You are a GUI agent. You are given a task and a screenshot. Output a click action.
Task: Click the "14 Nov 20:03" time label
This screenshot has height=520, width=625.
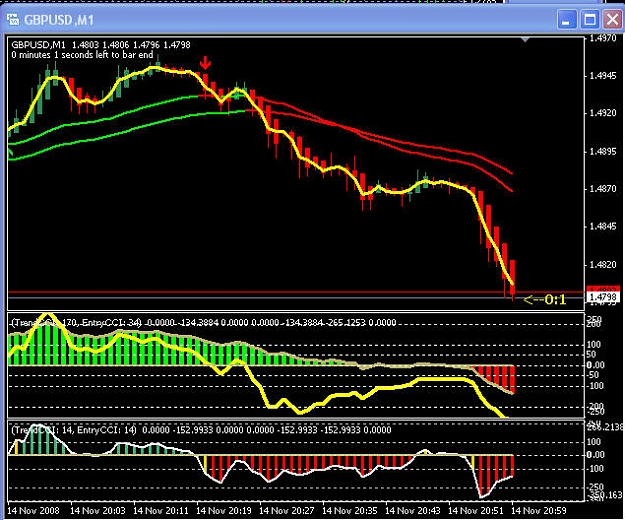coord(97,510)
